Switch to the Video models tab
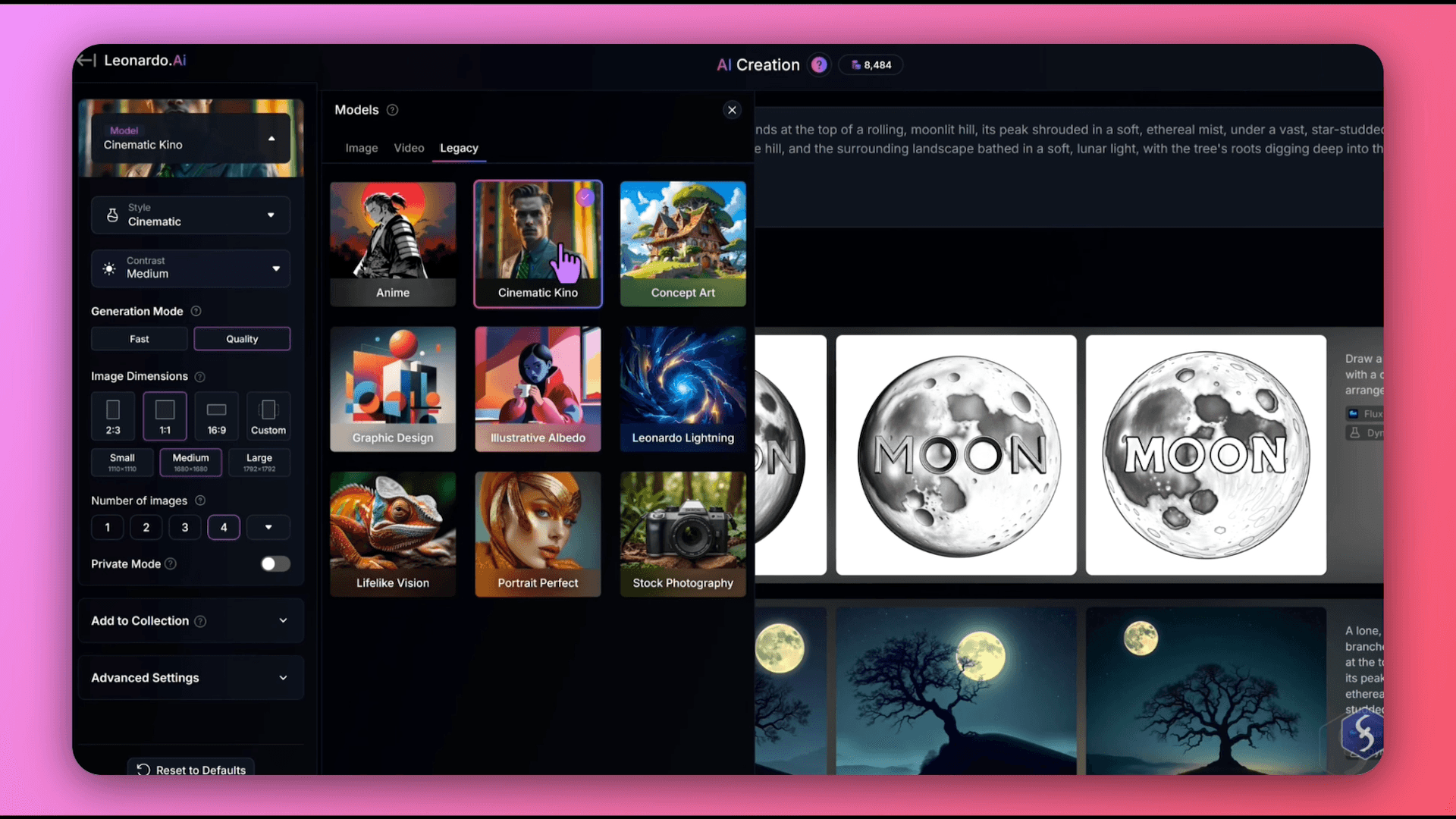Image resolution: width=1456 pixels, height=819 pixels. tap(409, 148)
